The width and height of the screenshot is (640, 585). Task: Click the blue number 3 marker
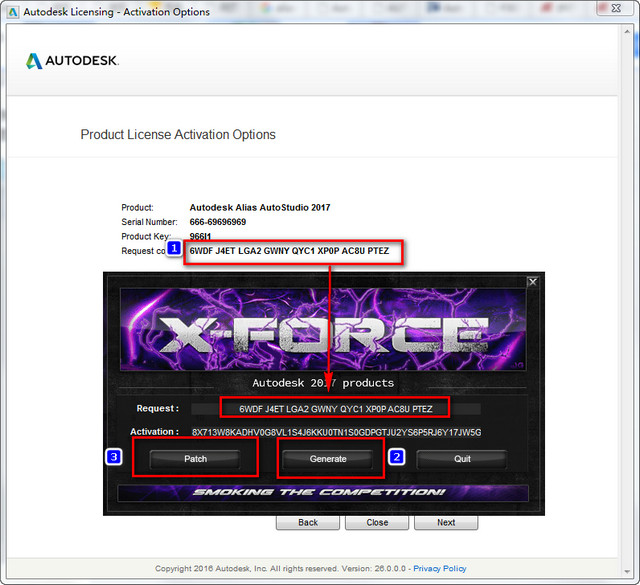pyautogui.click(x=115, y=457)
